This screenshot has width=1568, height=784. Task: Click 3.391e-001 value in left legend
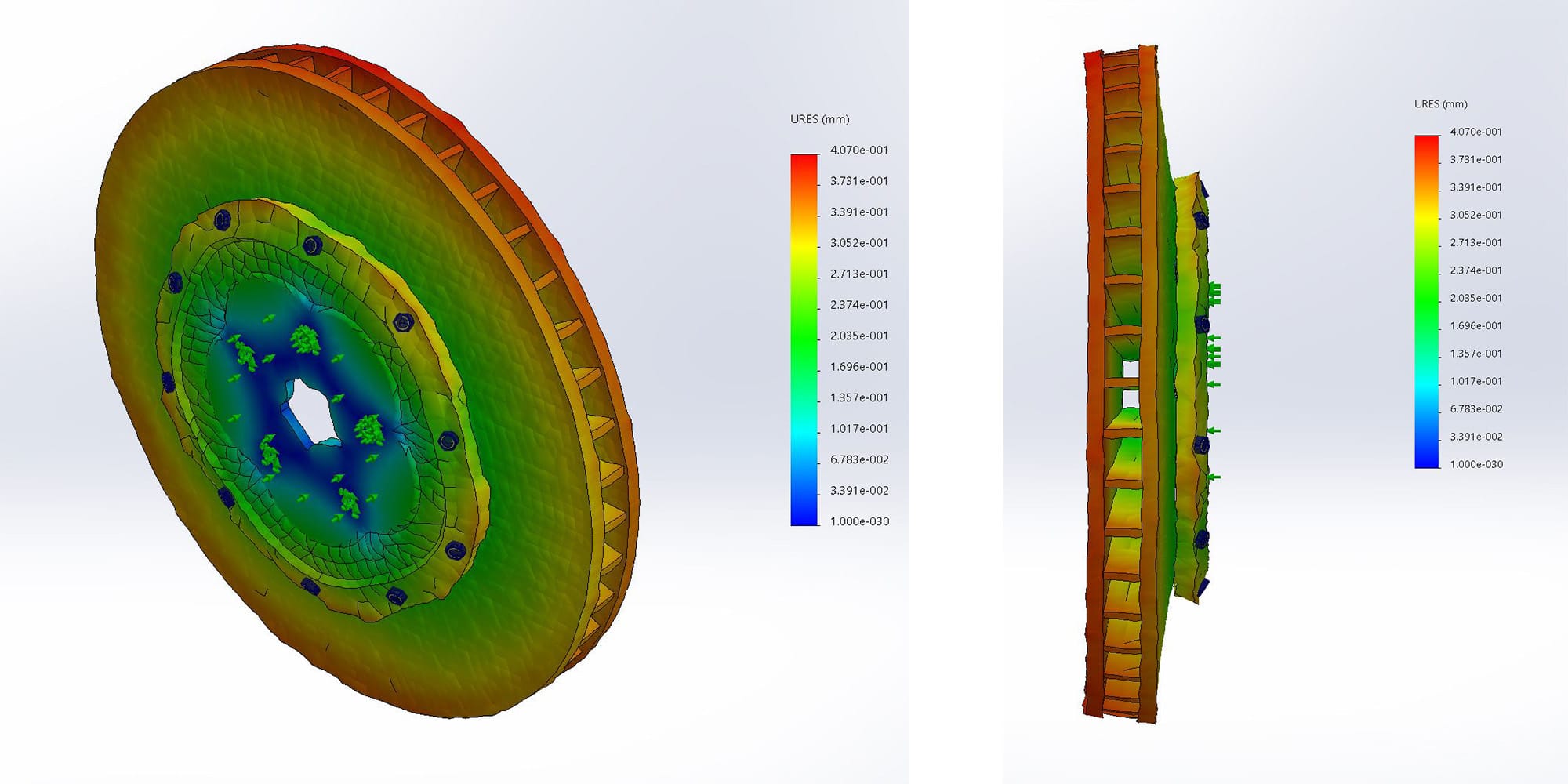point(859,212)
